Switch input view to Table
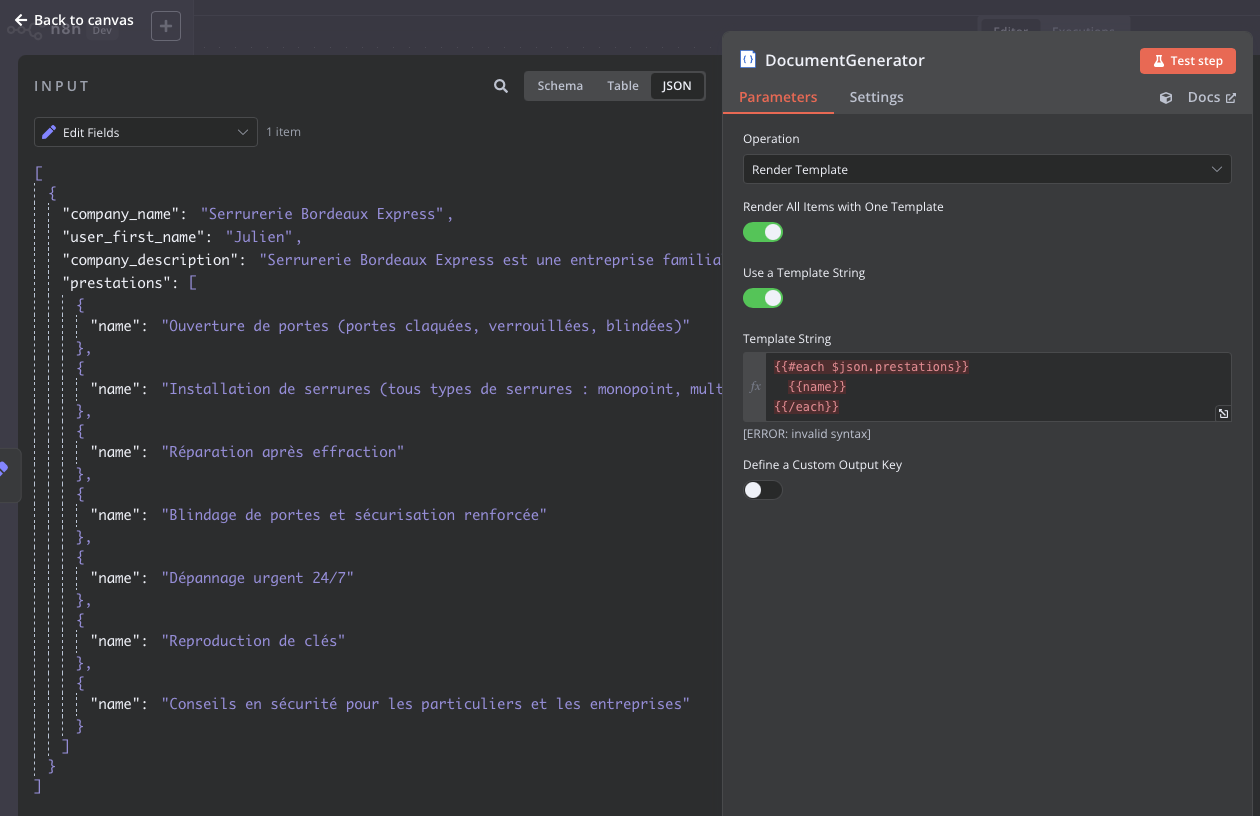The image size is (1260, 816). [x=622, y=86]
